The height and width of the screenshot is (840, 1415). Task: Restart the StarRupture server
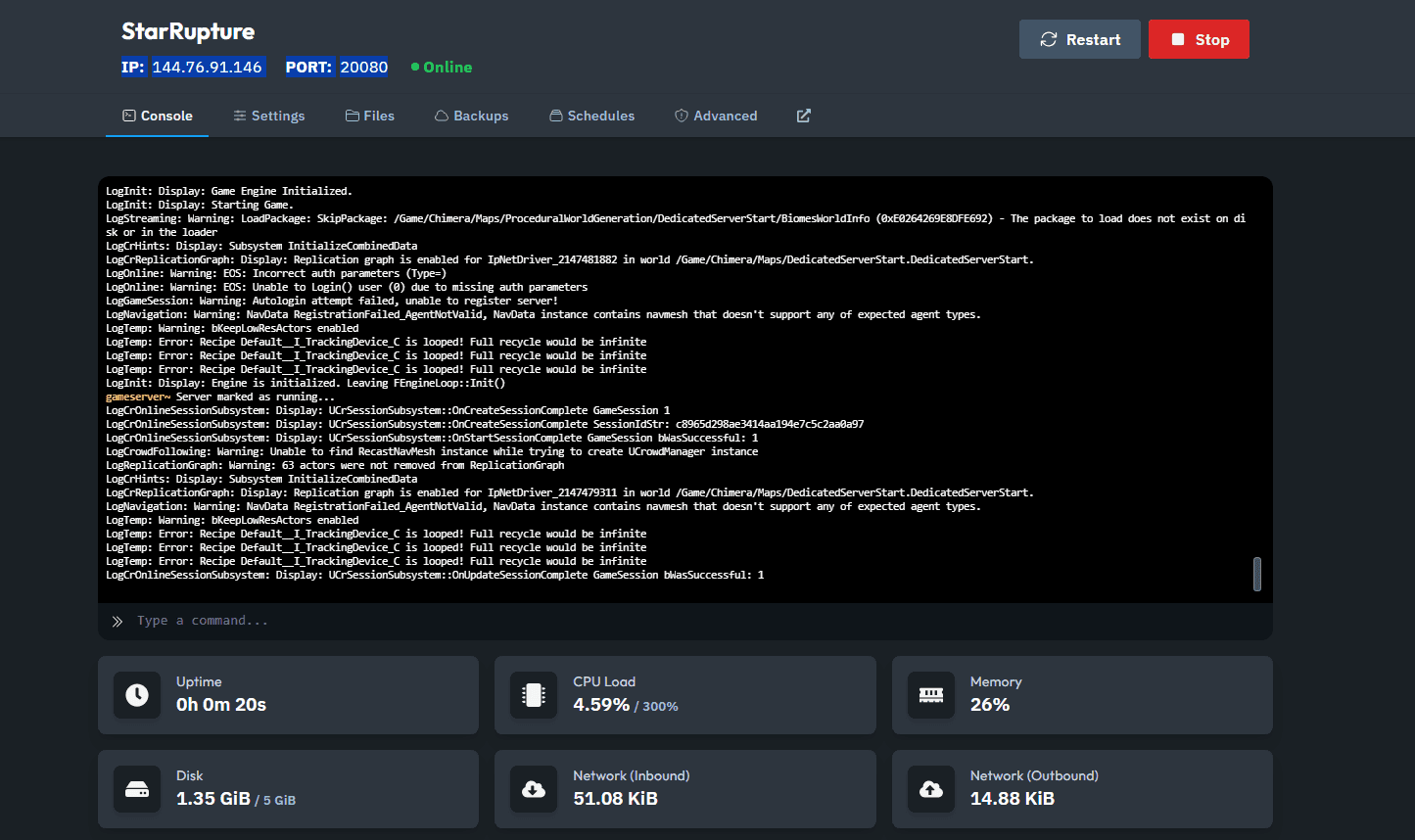click(x=1079, y=39)
